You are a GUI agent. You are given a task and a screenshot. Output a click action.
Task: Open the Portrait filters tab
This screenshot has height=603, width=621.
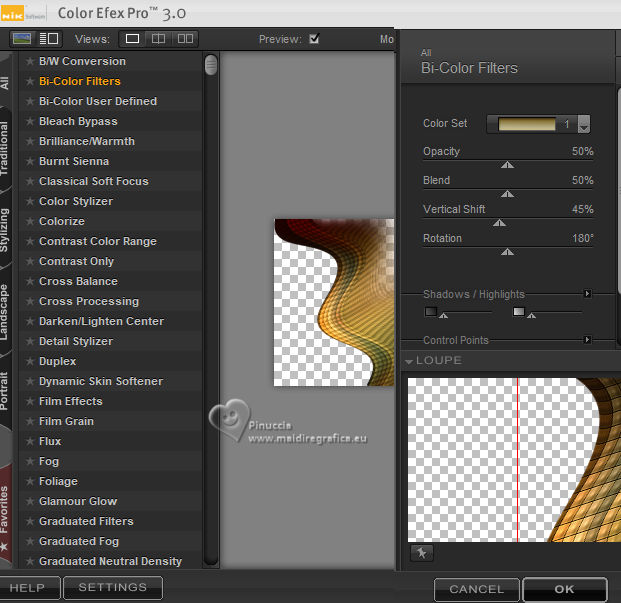5,391
